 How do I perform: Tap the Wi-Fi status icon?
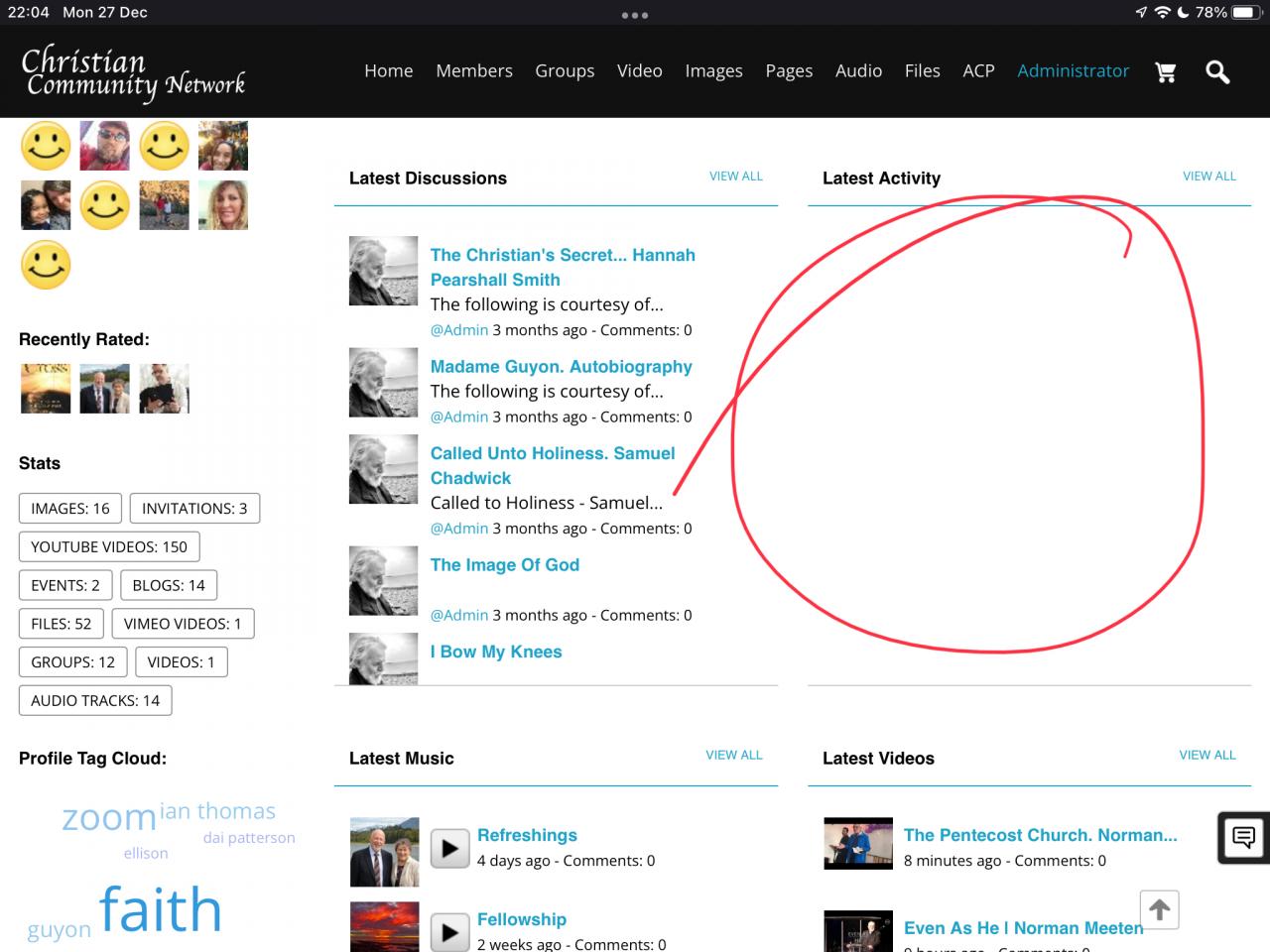(x=1162, y=12)
